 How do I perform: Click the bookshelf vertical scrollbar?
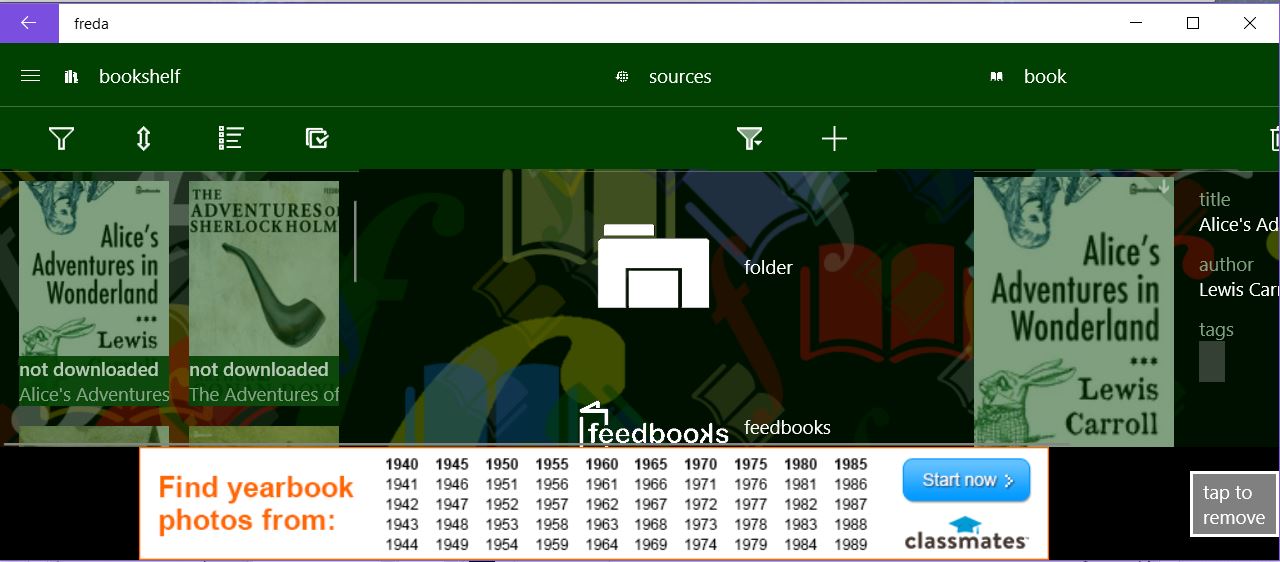355,242
